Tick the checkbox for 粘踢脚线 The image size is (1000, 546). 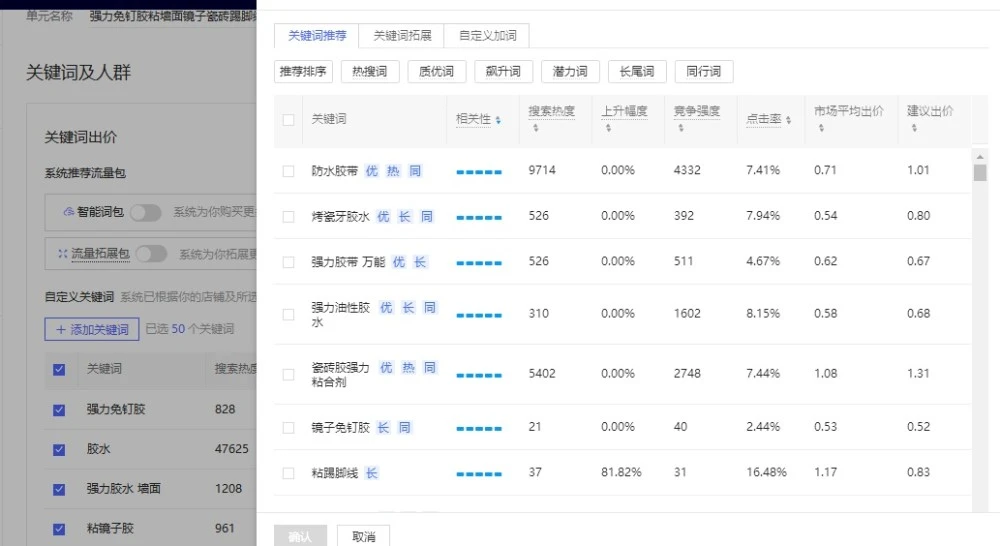(288, 473)
